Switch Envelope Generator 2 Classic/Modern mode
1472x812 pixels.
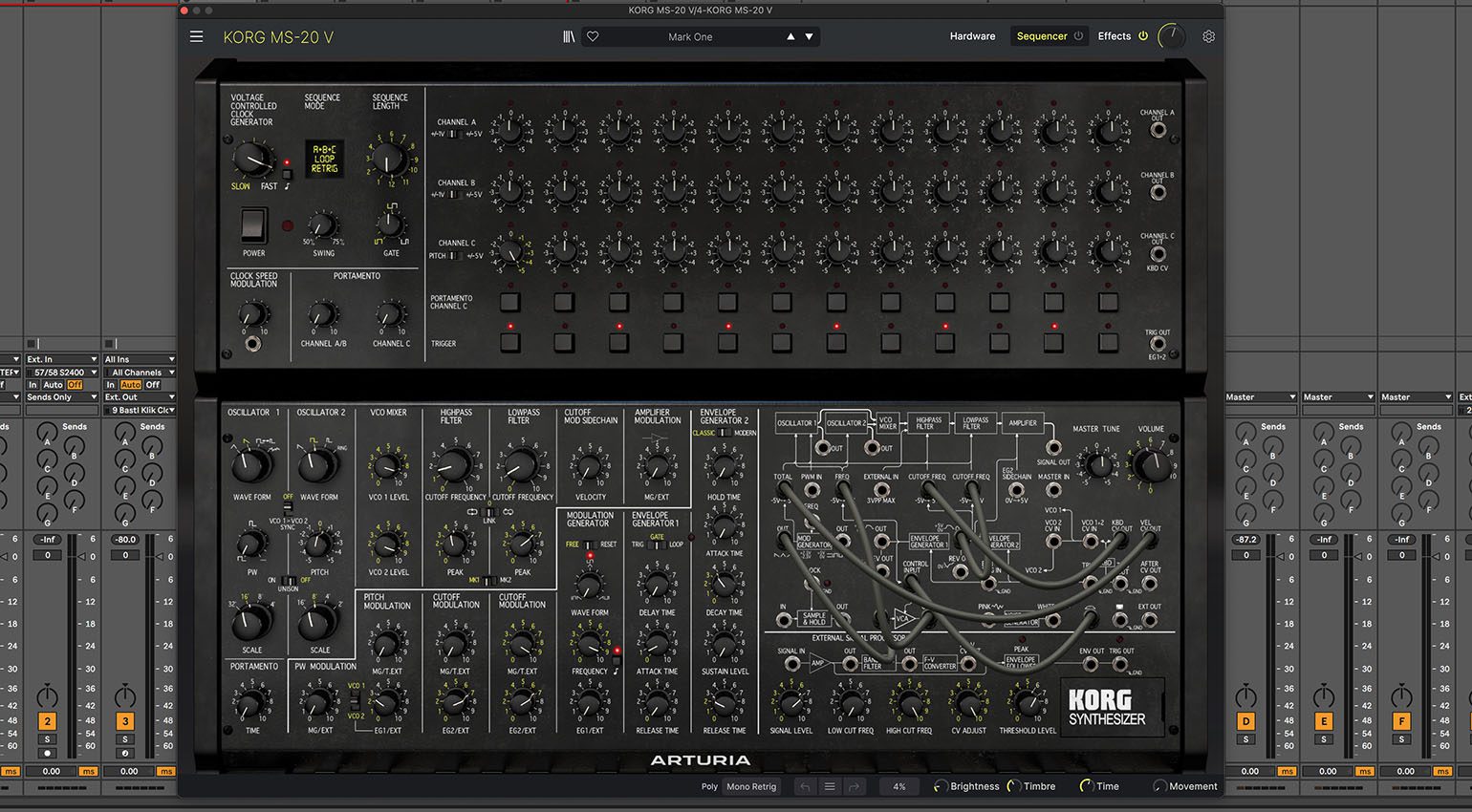click(x=725, y=433)
